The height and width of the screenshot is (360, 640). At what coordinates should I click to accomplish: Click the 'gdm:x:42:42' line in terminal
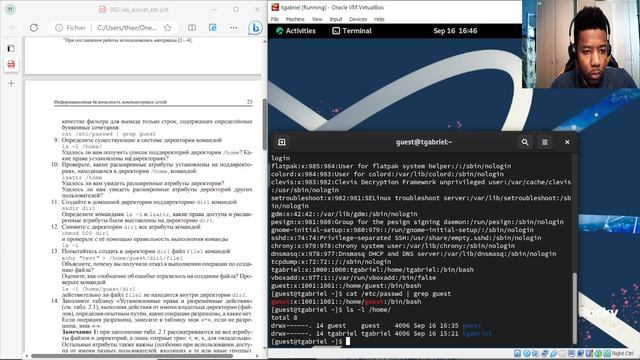coord(344,214)
